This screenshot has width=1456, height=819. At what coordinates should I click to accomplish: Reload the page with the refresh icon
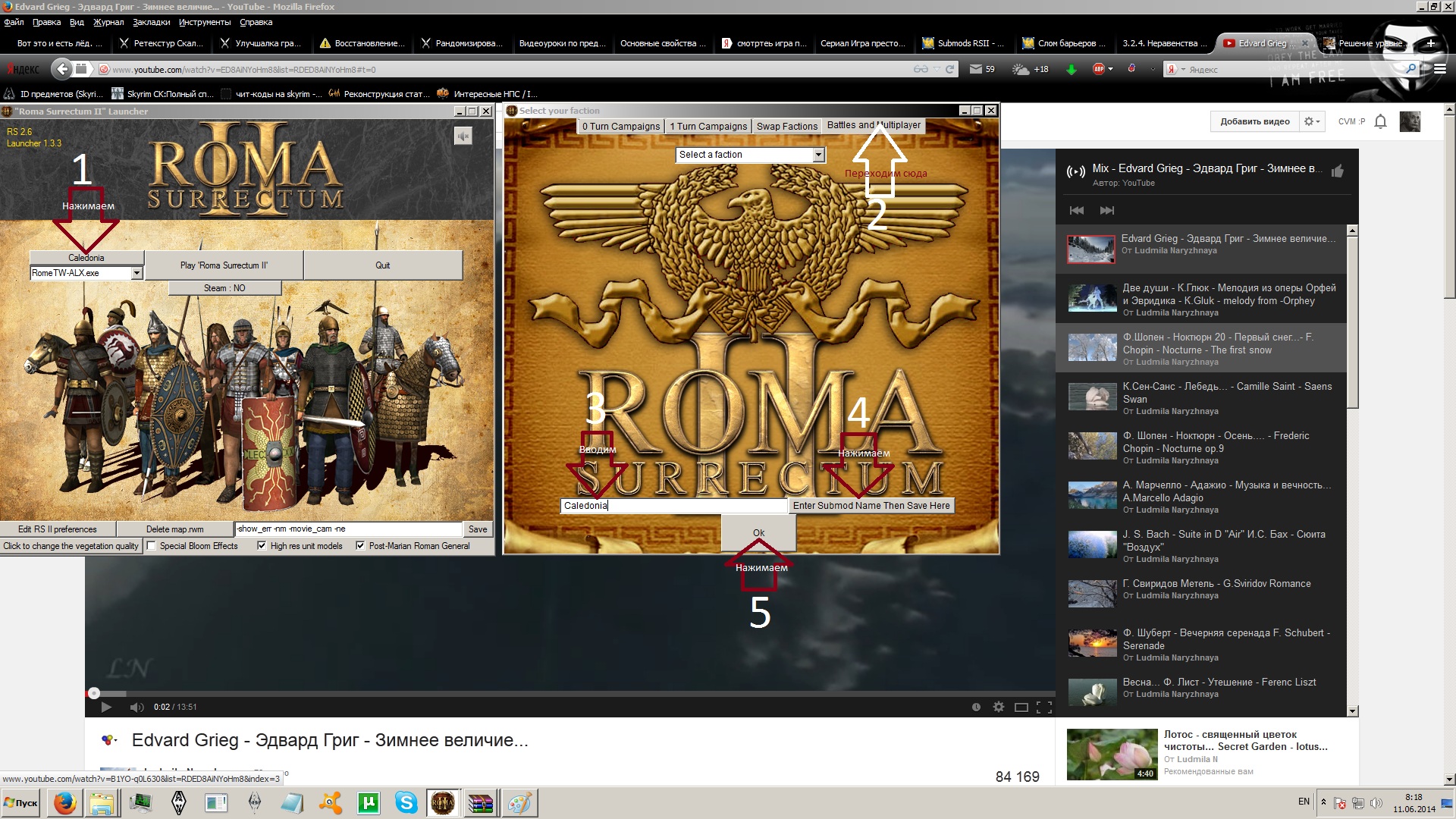(x=949, y=69)
